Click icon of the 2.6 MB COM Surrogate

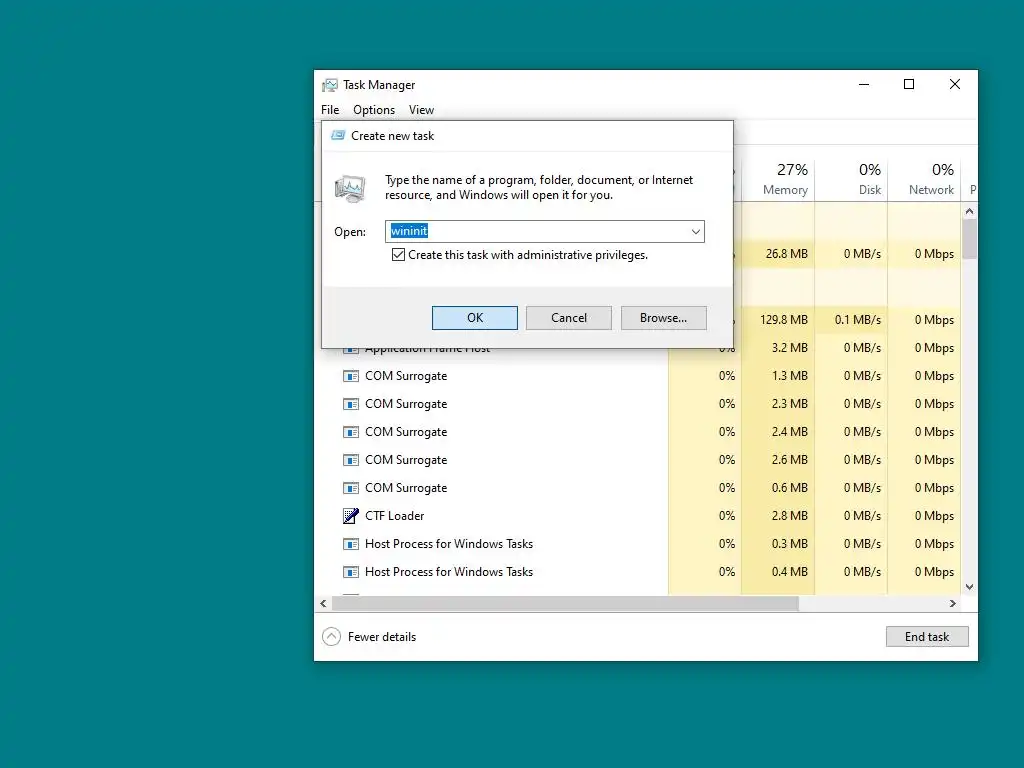351,460
